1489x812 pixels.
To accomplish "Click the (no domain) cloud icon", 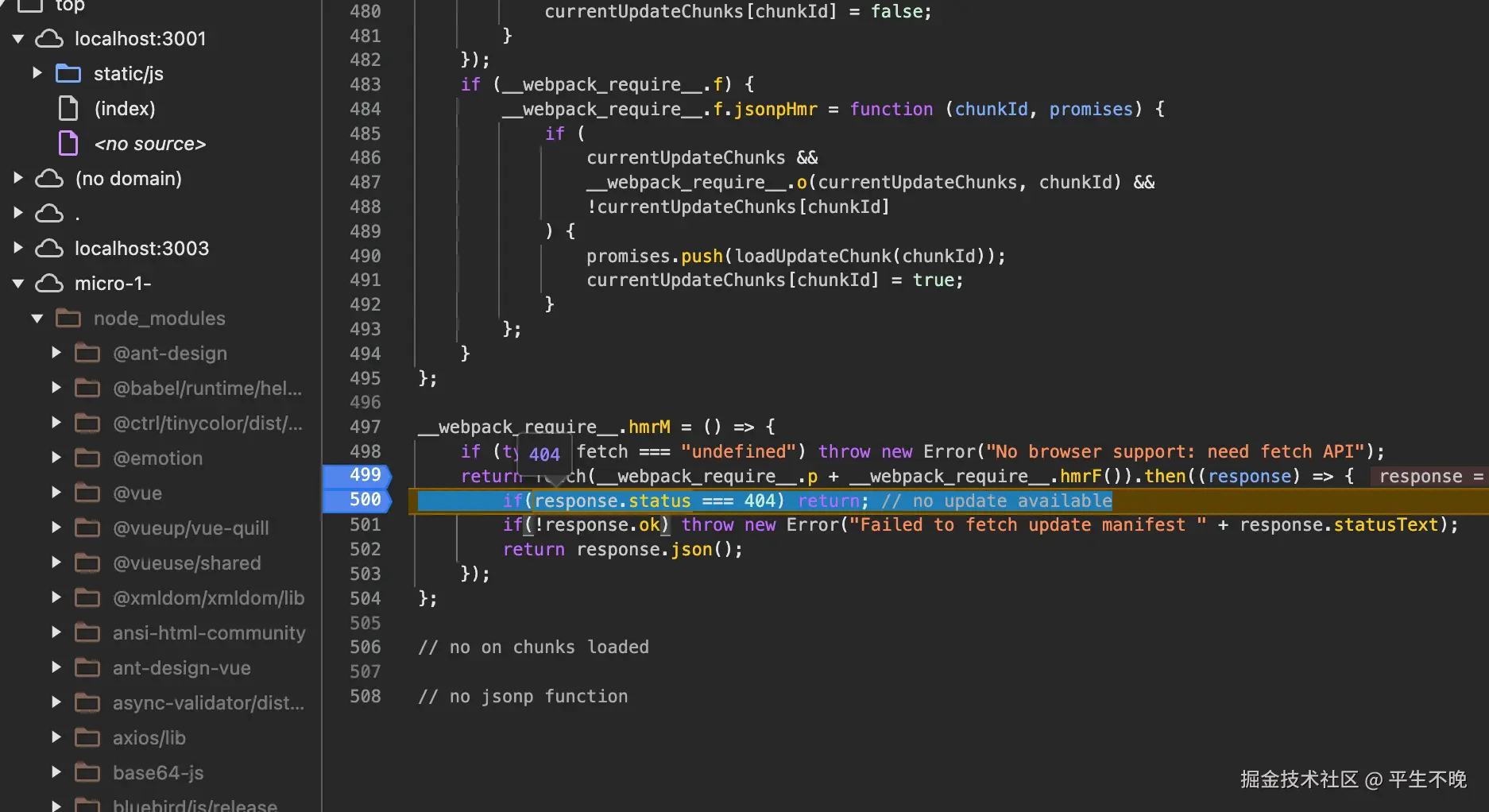I will (x=49, y=178).
